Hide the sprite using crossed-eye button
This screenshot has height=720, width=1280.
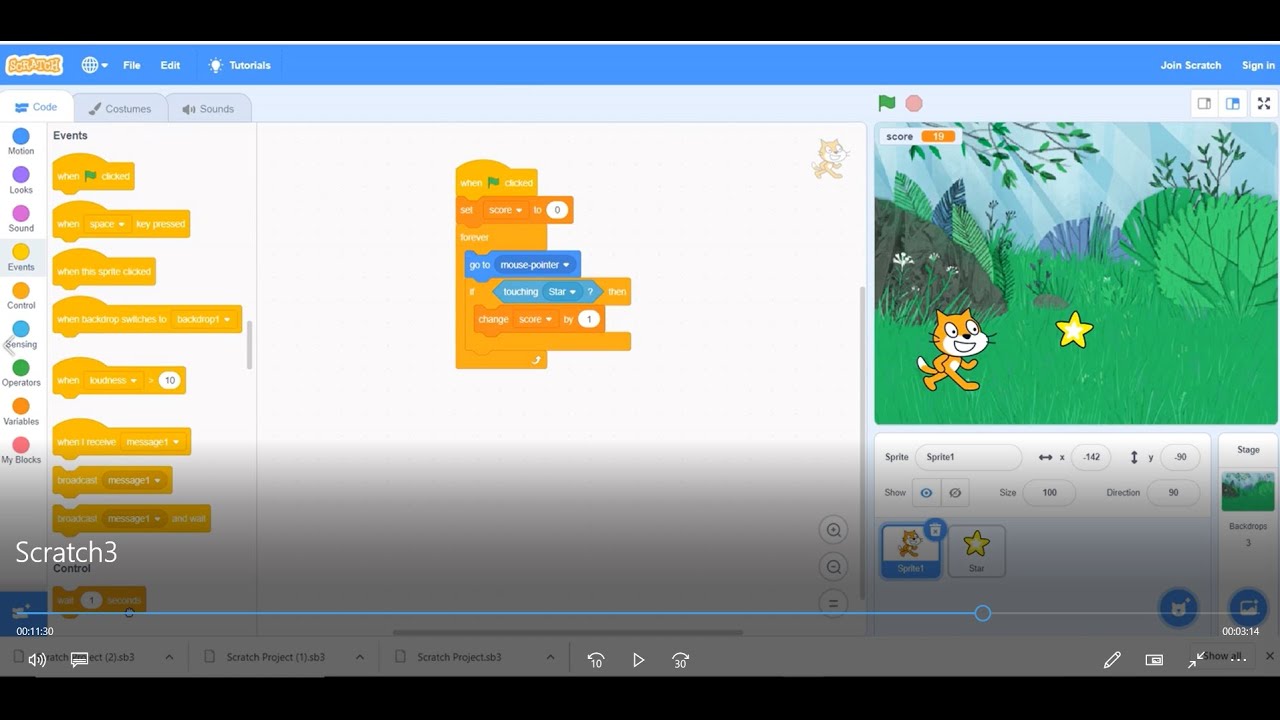point(955,493)
